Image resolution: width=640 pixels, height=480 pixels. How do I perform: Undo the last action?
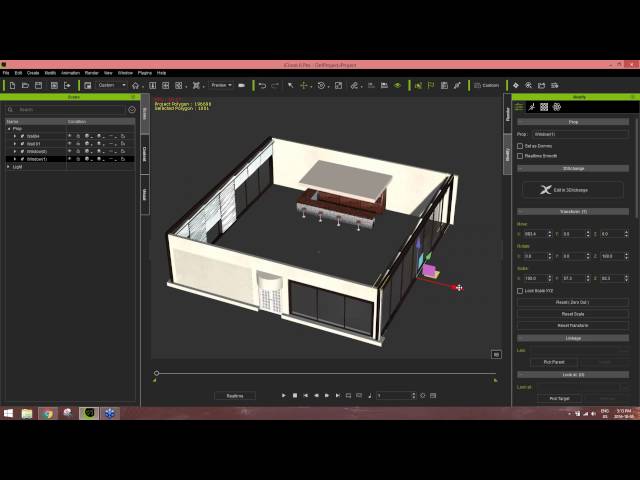[262, 85]
